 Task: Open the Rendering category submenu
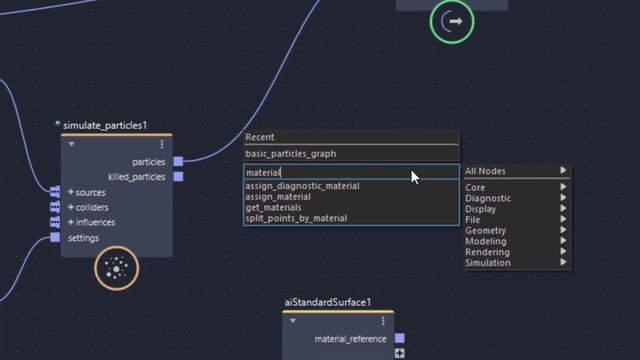point(517,252)
